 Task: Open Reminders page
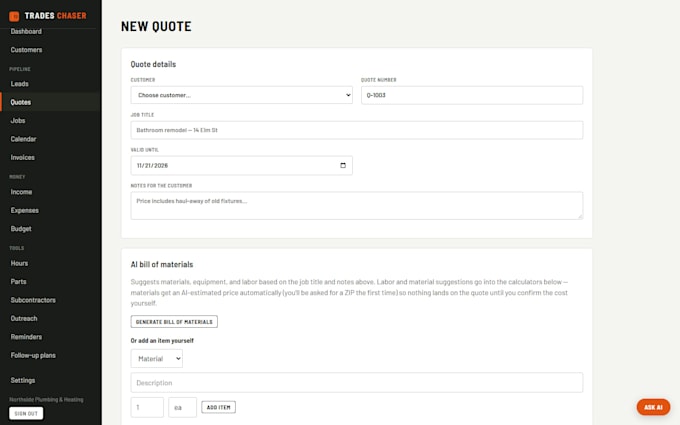(x=26, y=337)
